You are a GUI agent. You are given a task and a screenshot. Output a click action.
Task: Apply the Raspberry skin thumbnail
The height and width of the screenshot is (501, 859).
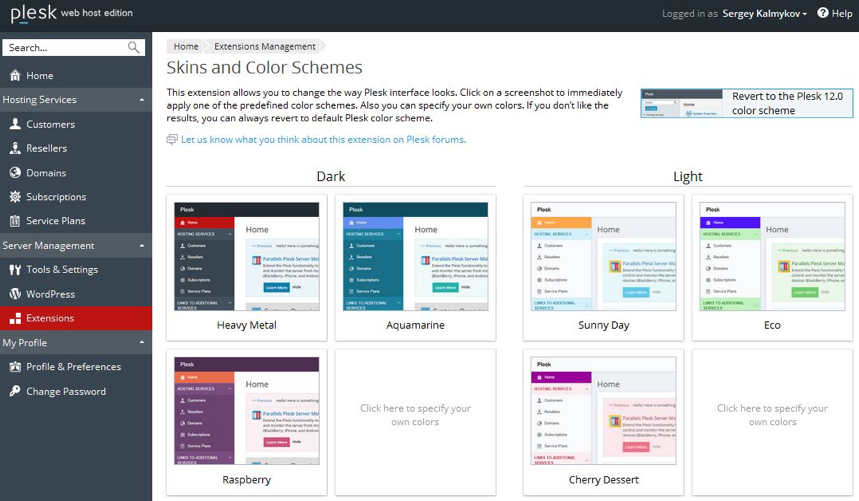pyautogui.click(x=247, y=411)
